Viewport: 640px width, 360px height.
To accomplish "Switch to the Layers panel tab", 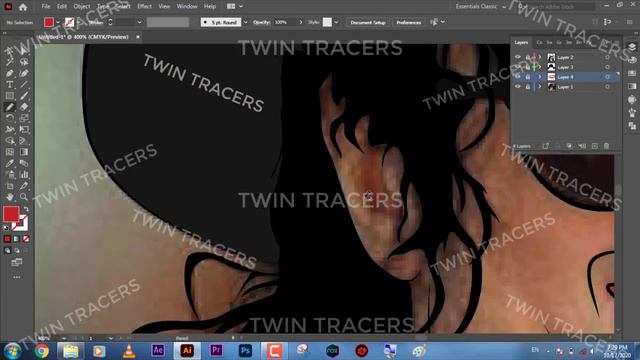I will 521,42.
